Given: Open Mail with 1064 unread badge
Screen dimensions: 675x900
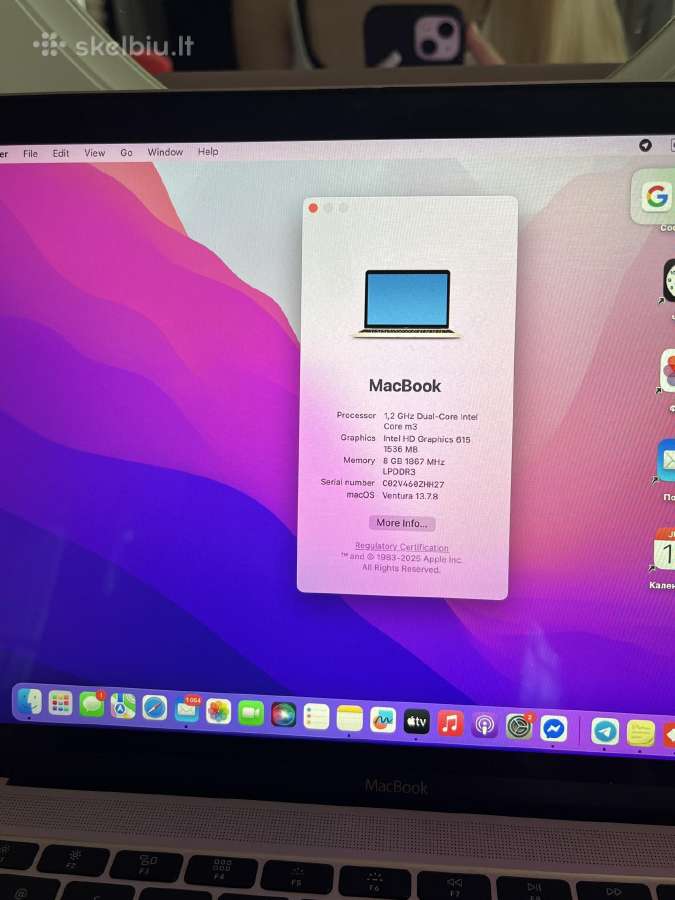Looking at the screenshot, I should (x=187, y=709).
